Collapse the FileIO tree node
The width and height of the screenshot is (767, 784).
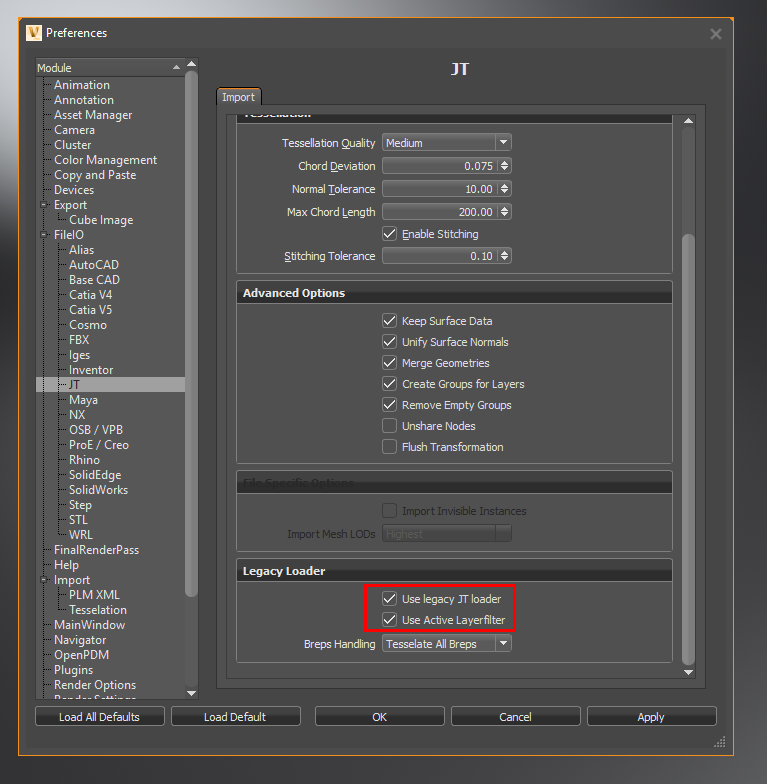tap(44, 234)
